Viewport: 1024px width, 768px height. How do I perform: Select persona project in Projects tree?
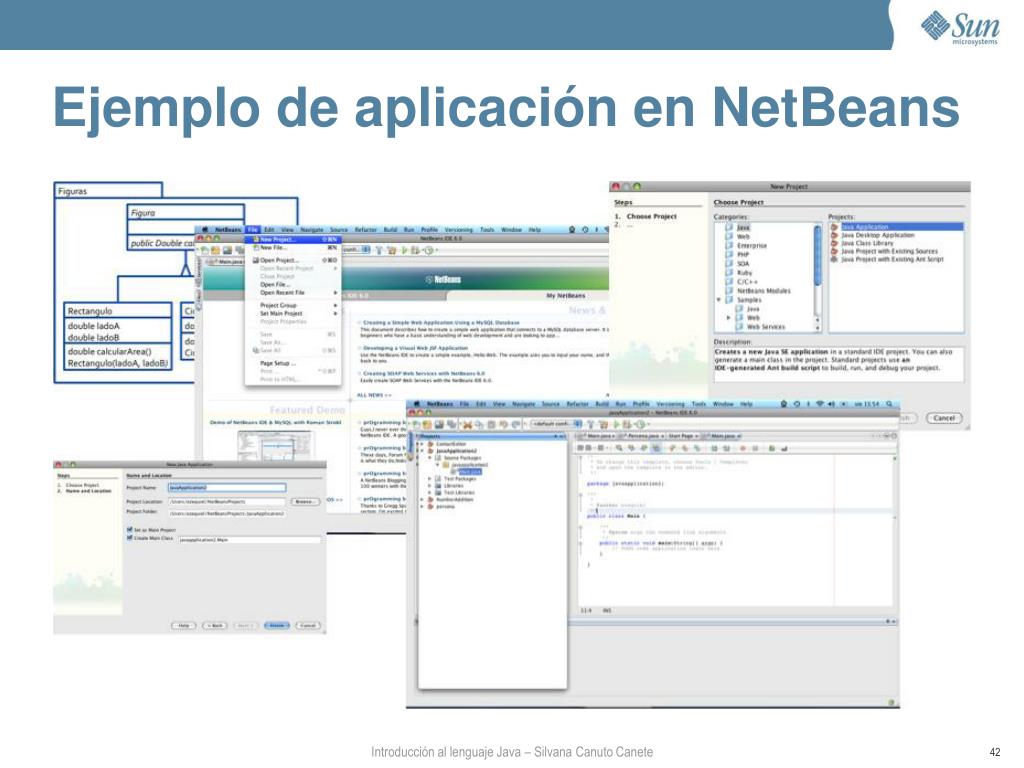click(x=445, y=507)
